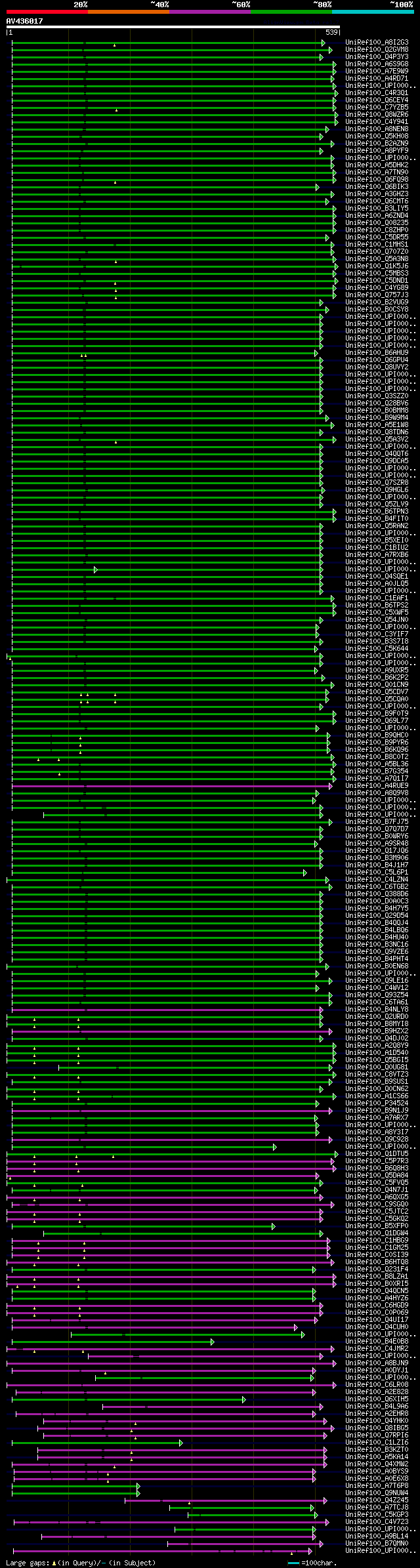Select hit label UniRef100_C1MHS1
The height and width of the screenshot is (1568, 420).
[377, 245]
